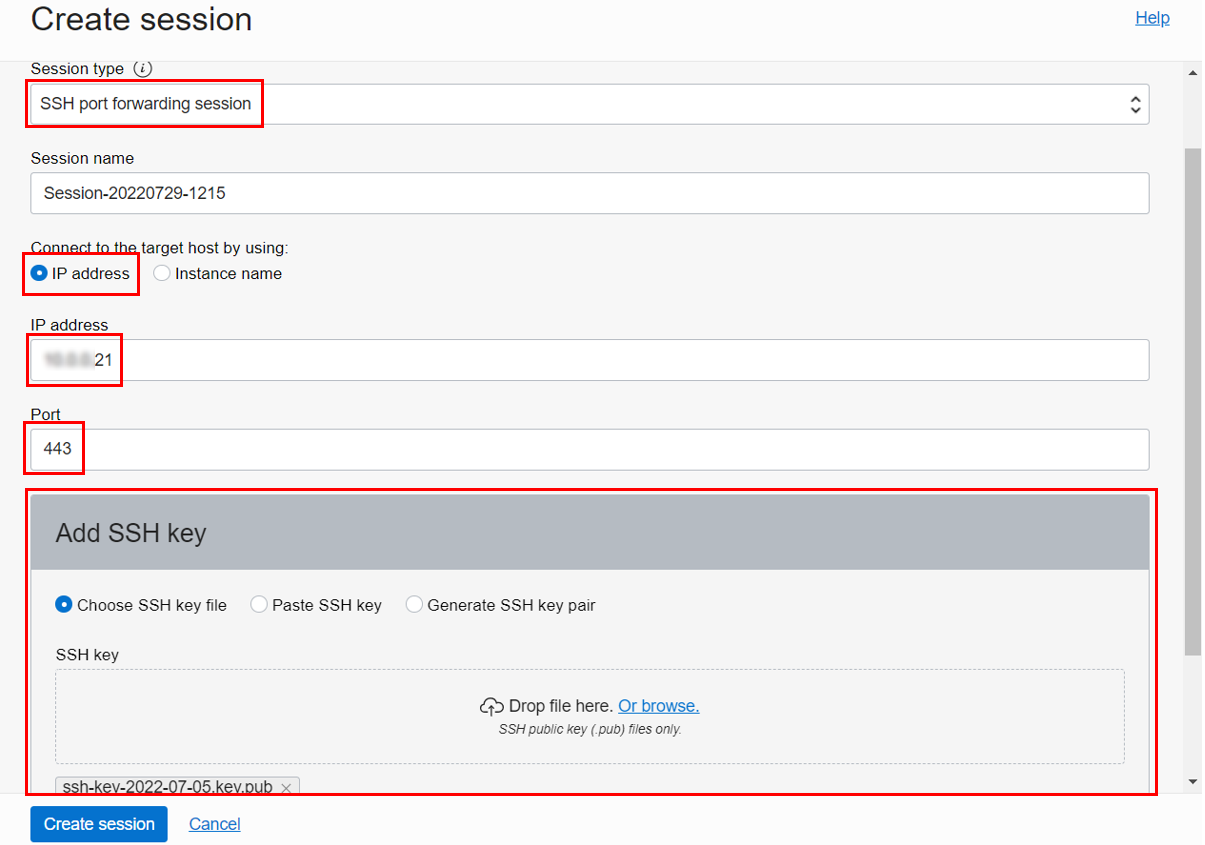Click the cloud upload icon in drop zone

click(x=491, y=705)
